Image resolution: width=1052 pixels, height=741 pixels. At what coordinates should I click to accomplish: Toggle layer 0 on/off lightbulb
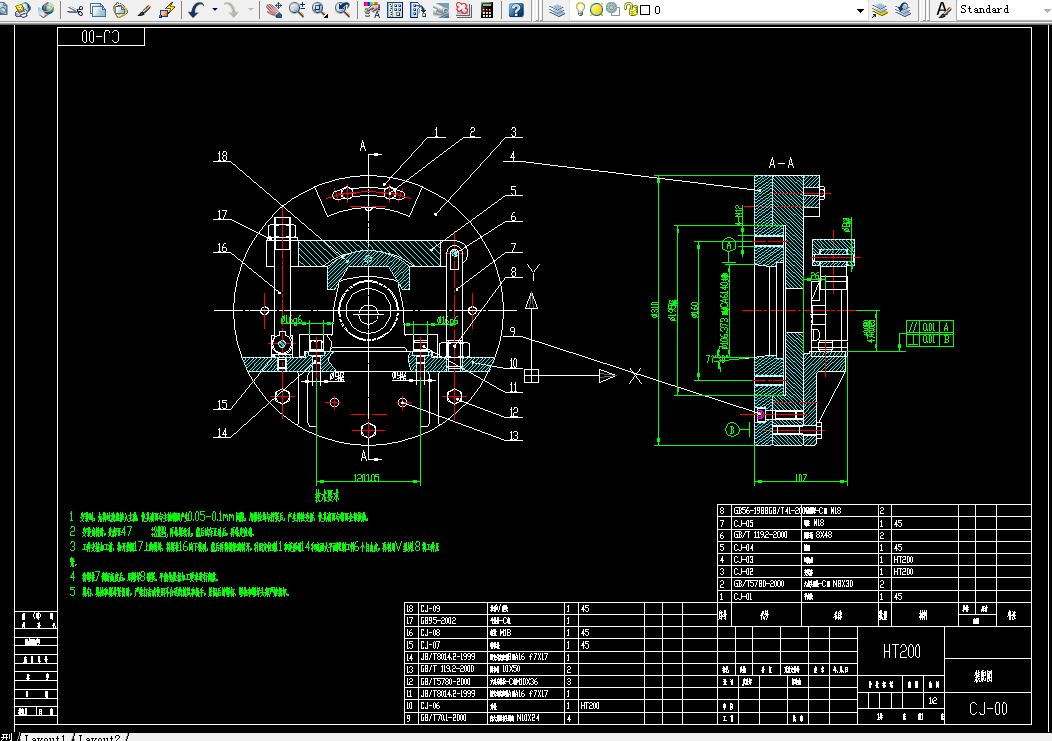pos(580,10)
